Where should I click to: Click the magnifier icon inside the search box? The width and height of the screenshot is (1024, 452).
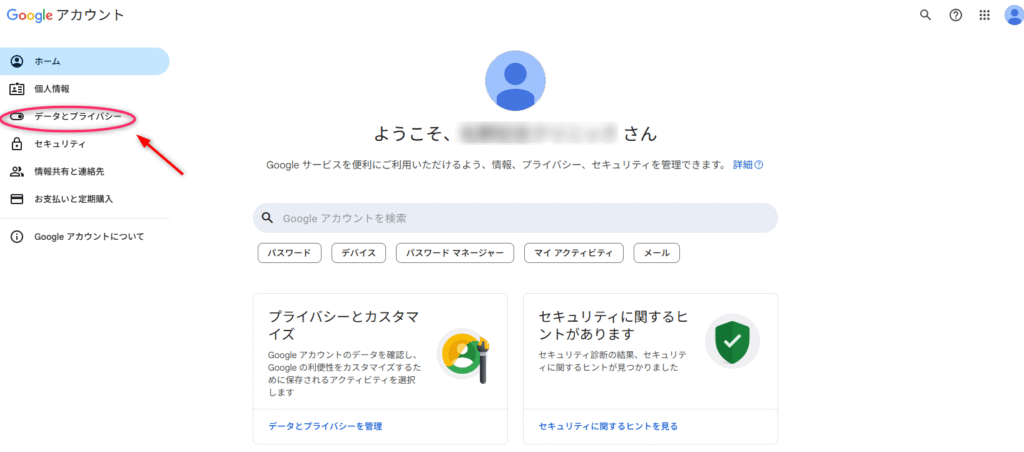(266, 218)
